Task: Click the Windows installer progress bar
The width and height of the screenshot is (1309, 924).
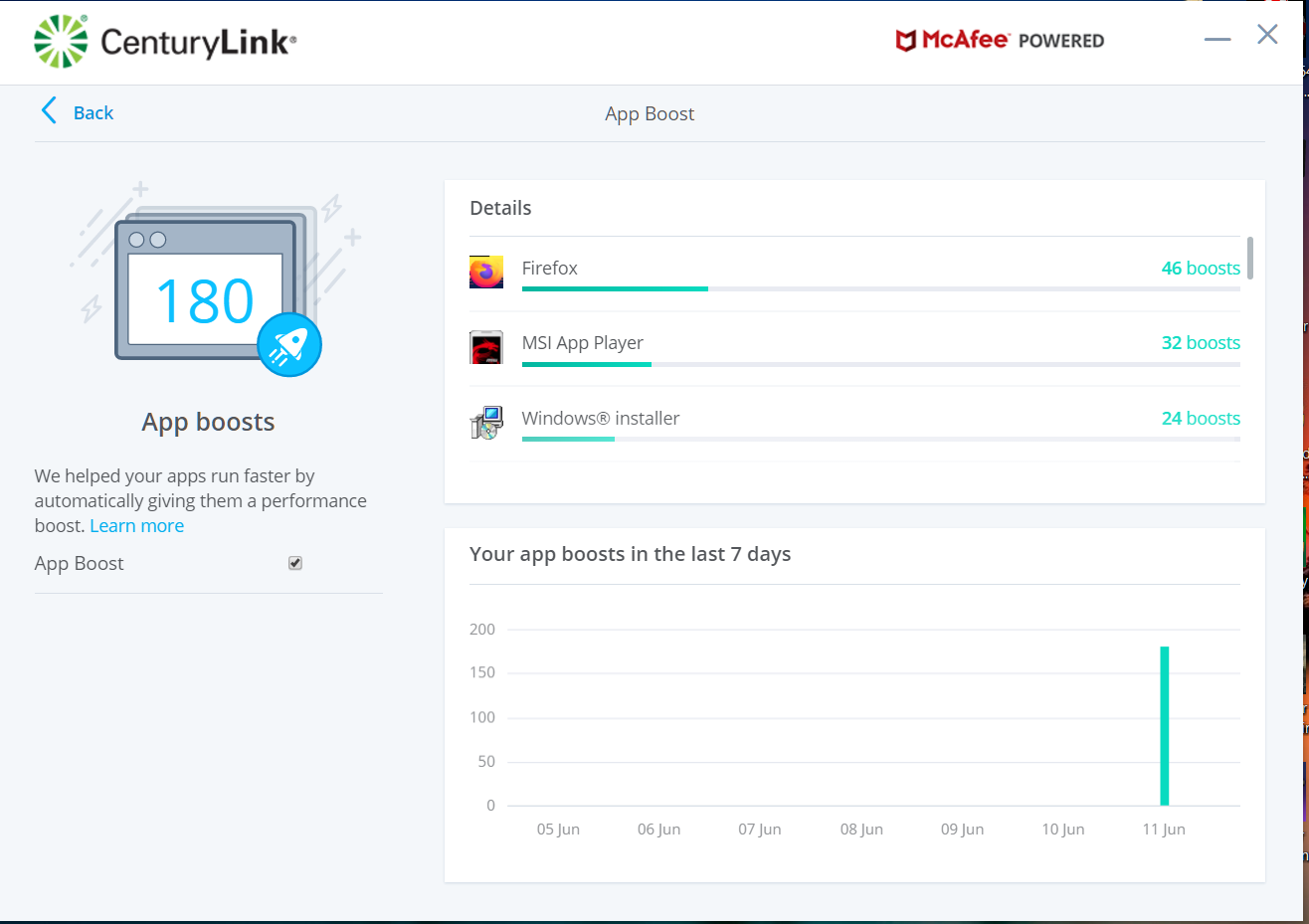Action: point(881,439)
